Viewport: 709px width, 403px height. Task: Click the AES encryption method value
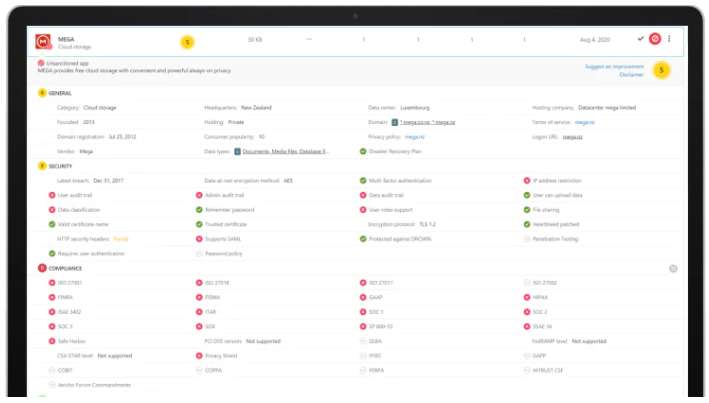pos(288,180)
